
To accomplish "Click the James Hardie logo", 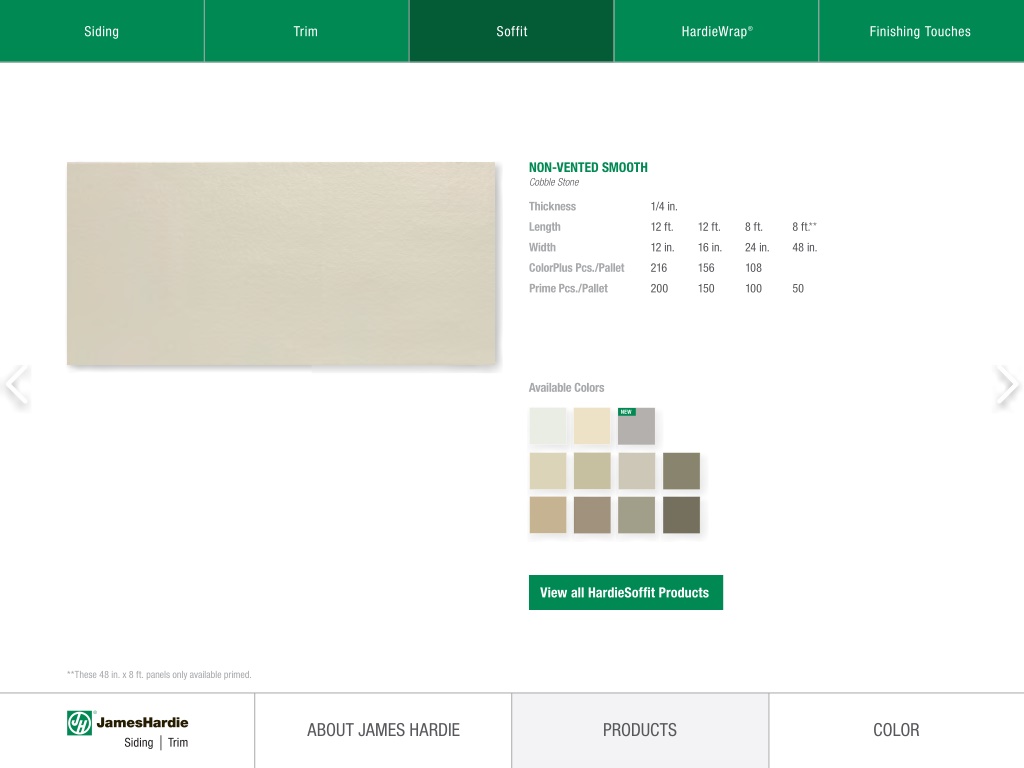I will [127, 731].
